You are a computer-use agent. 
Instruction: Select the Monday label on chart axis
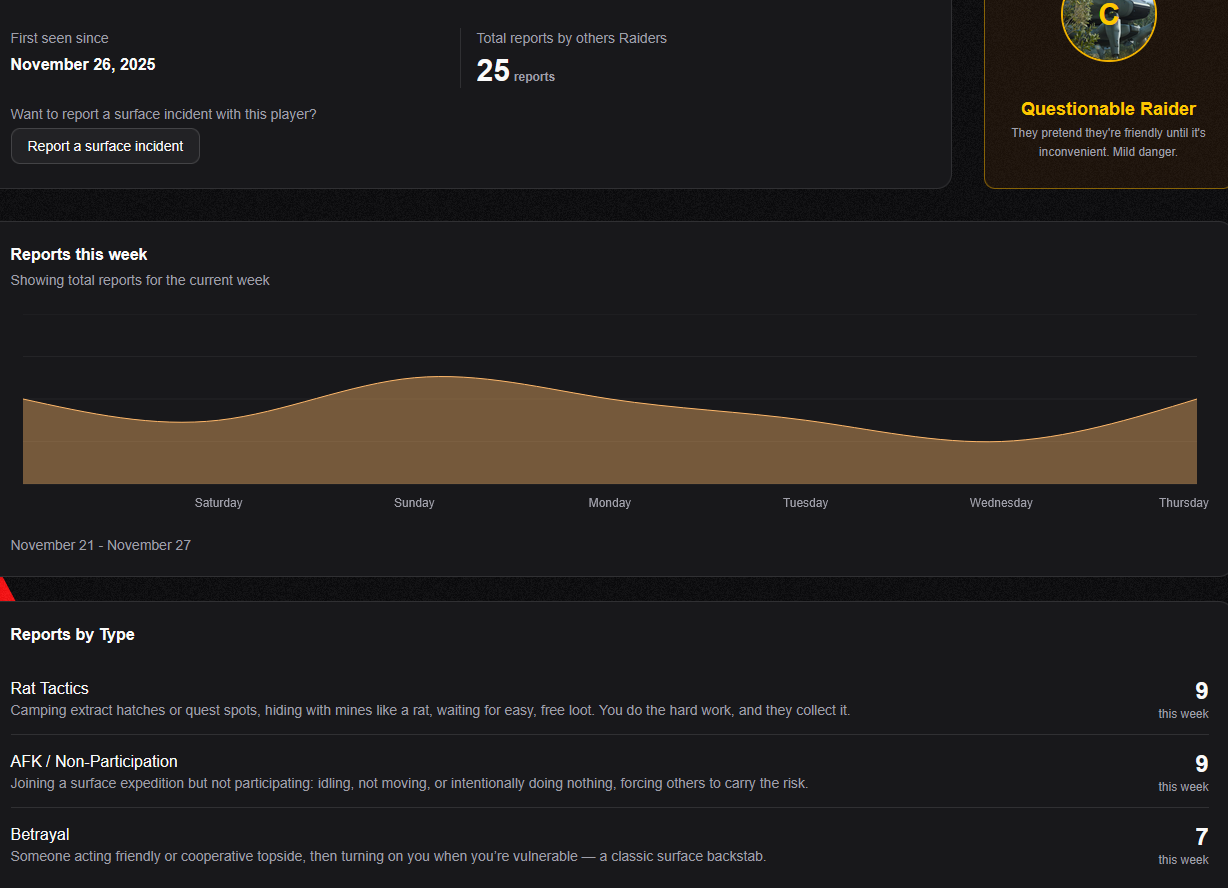point(610,503)
